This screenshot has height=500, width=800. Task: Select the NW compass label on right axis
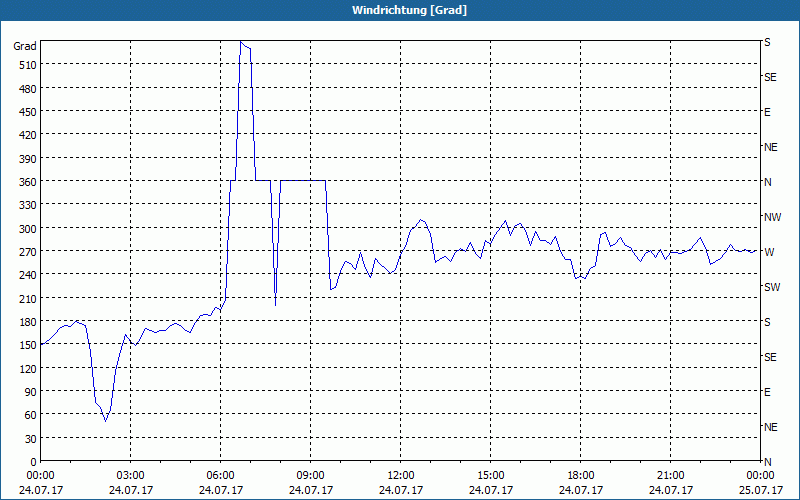coord(771,217)
